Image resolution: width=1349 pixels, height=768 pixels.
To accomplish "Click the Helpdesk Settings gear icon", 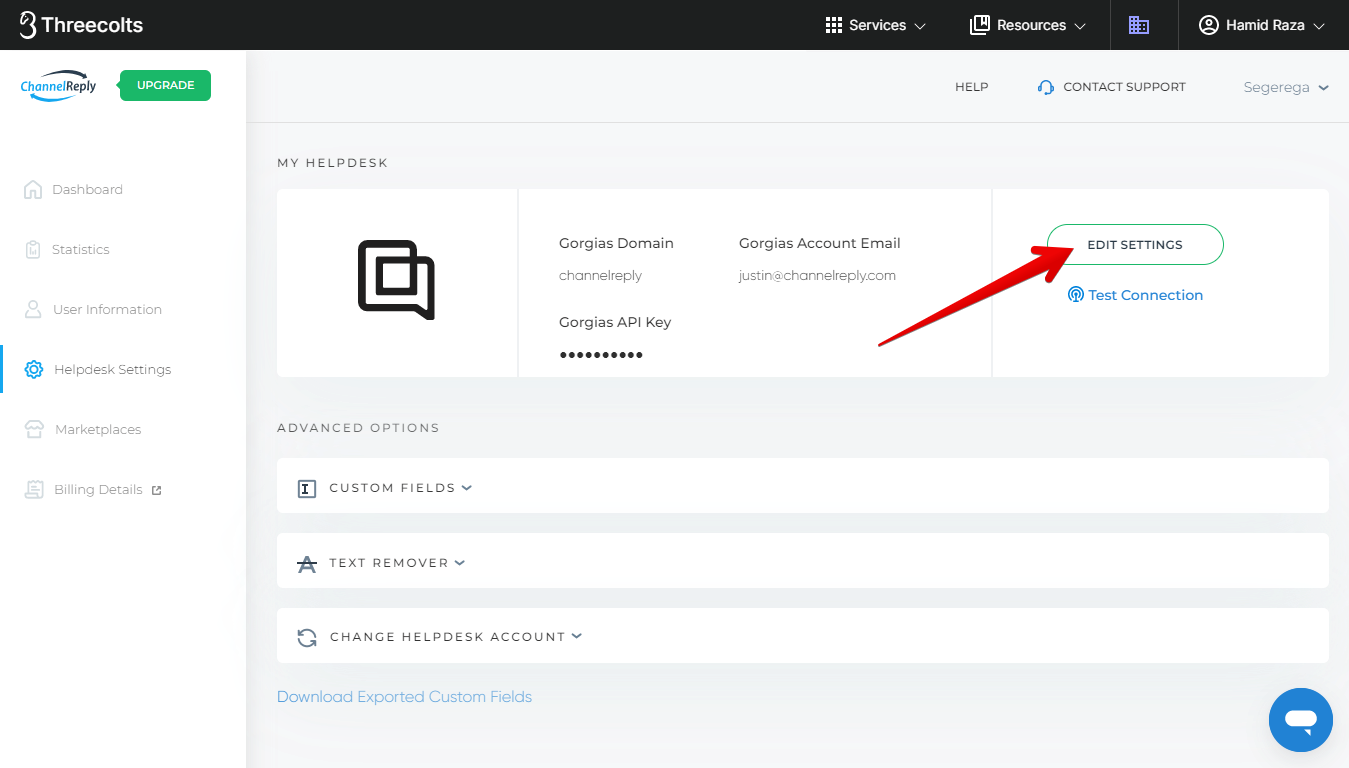I will (x=34, y=369).
